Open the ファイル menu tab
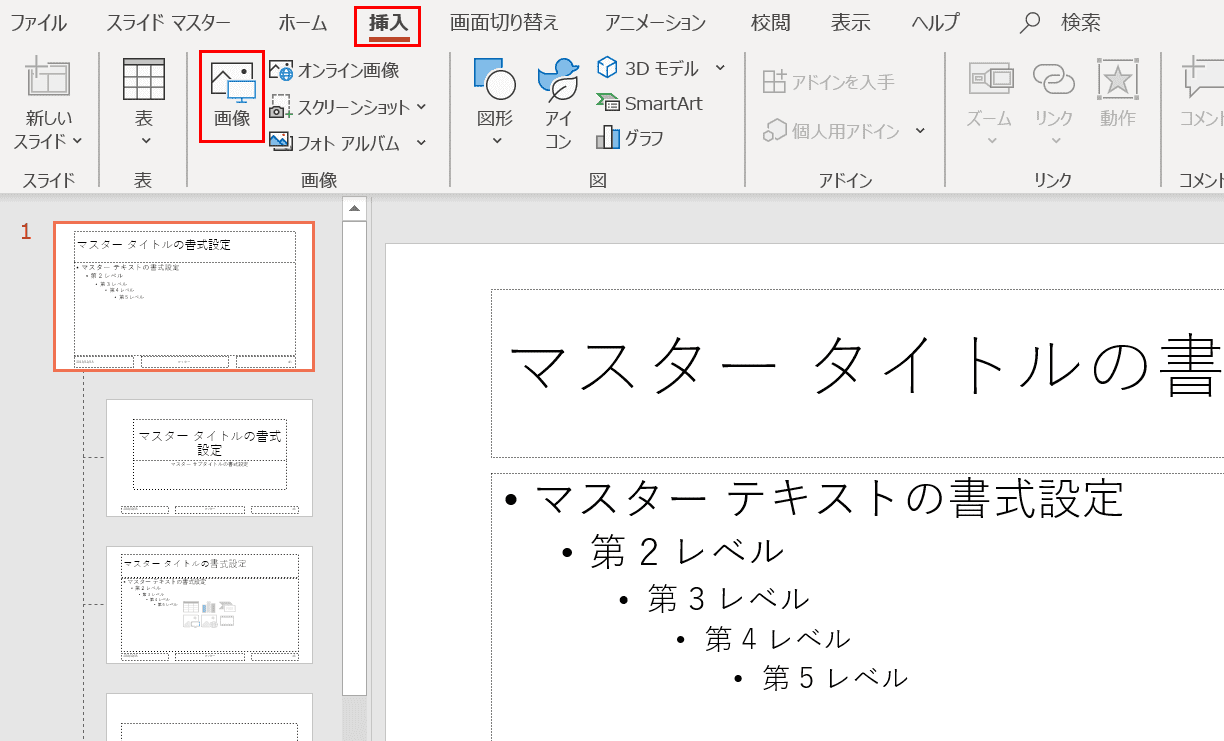This screenshot has width=1224, height=741. pos(38,23)
